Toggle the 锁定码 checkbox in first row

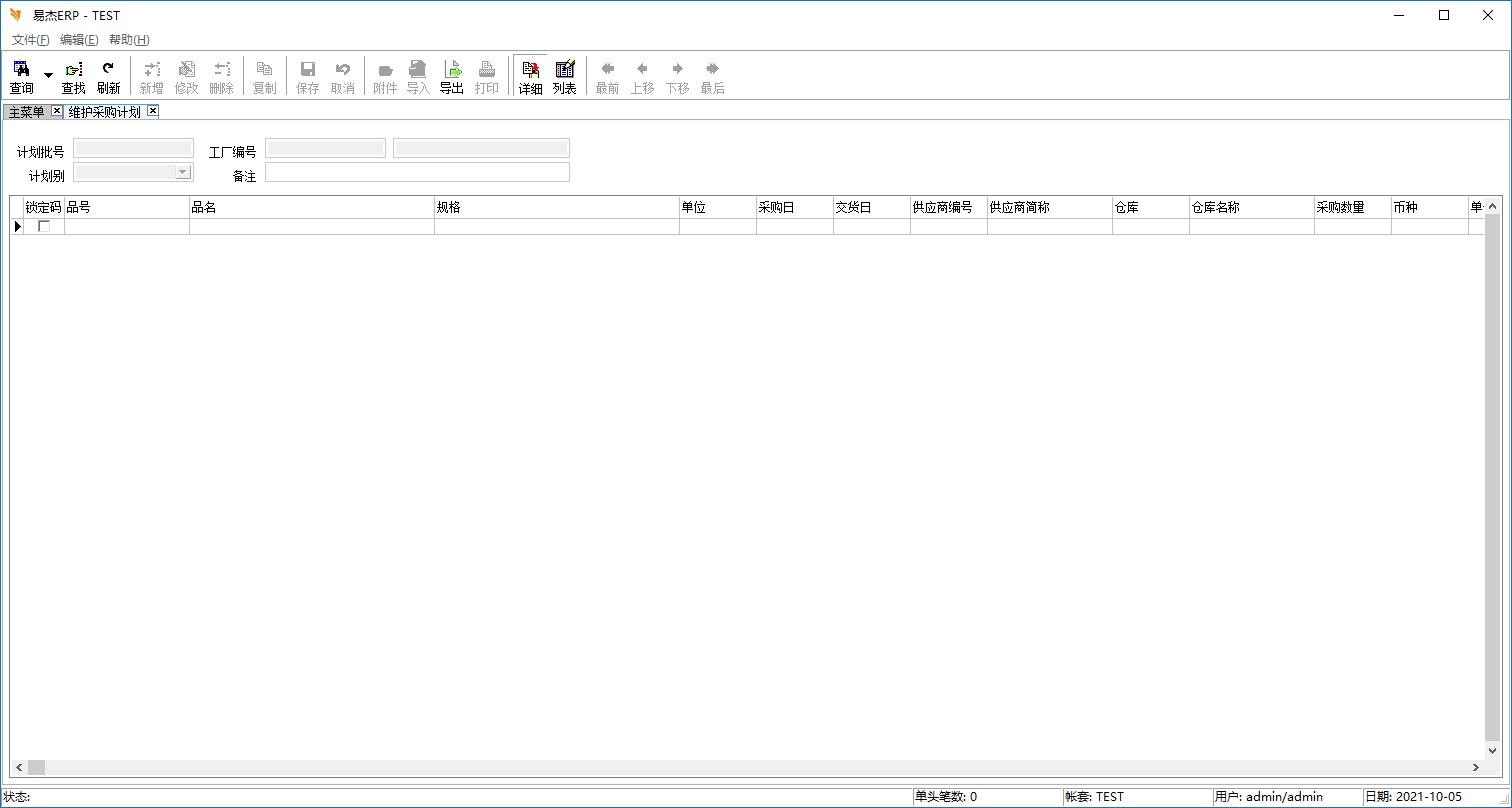[x=44, y=227]
